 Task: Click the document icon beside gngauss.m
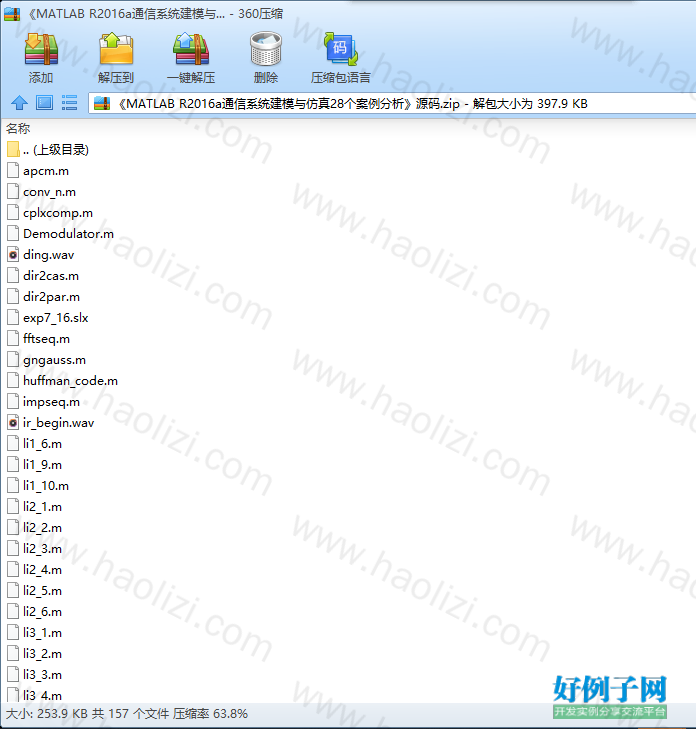click(13, 360)
